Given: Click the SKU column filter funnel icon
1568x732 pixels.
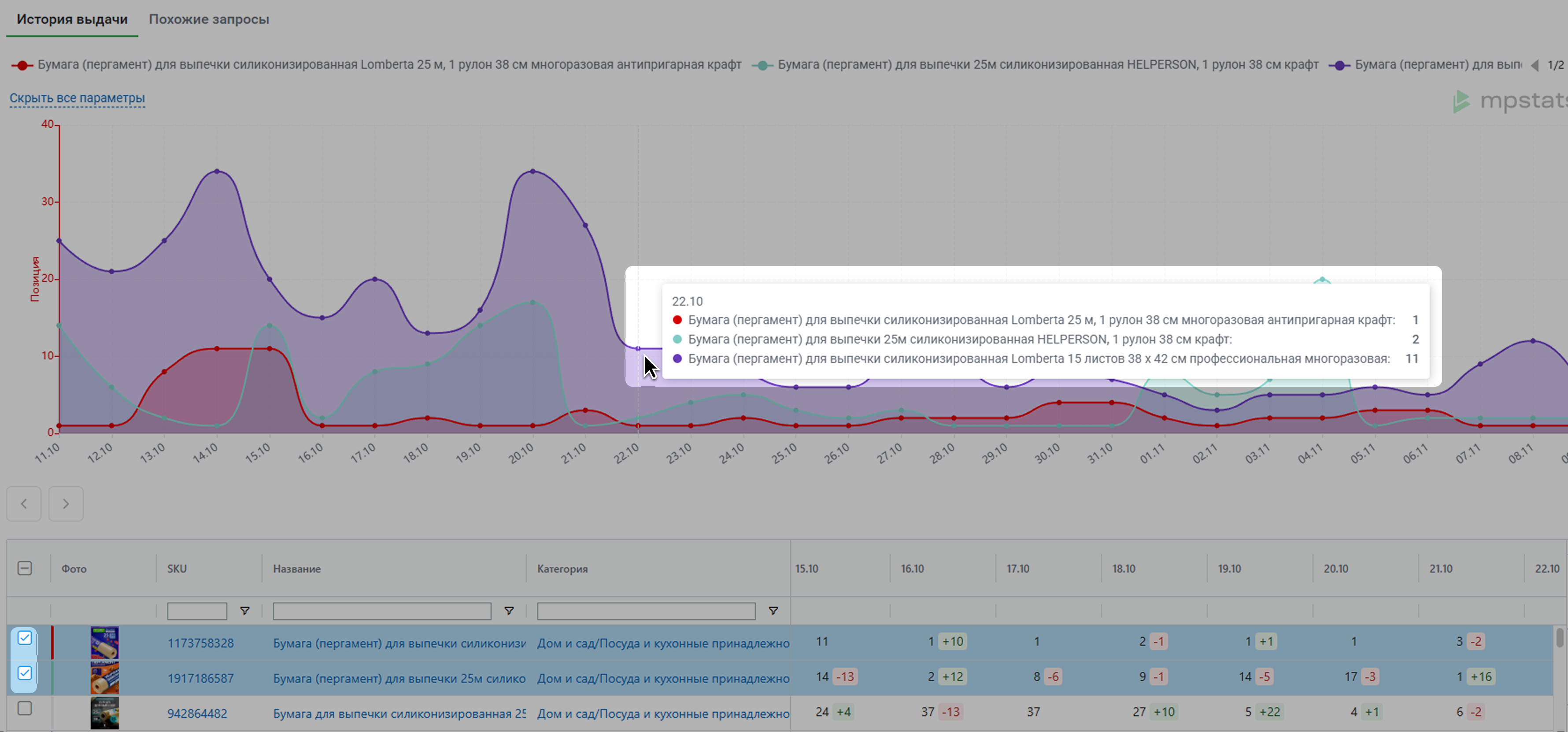Looking at the screenshot, I should tap(245, 610).
